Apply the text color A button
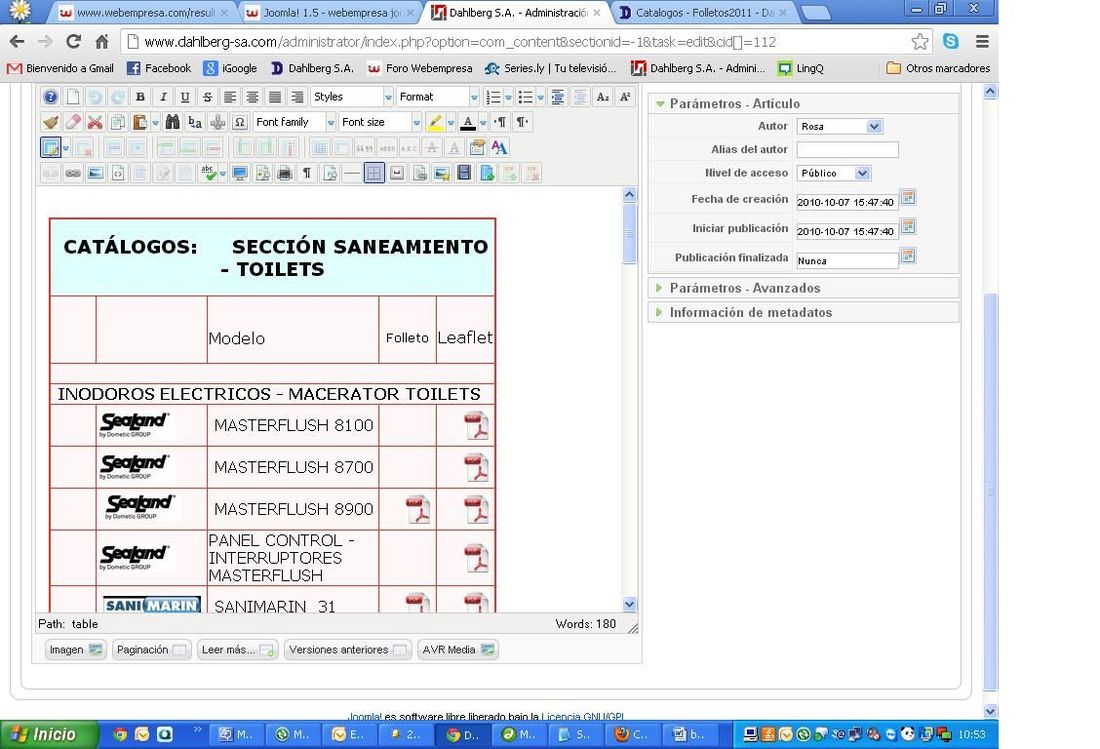1100x749 pixels. point(468,122)
